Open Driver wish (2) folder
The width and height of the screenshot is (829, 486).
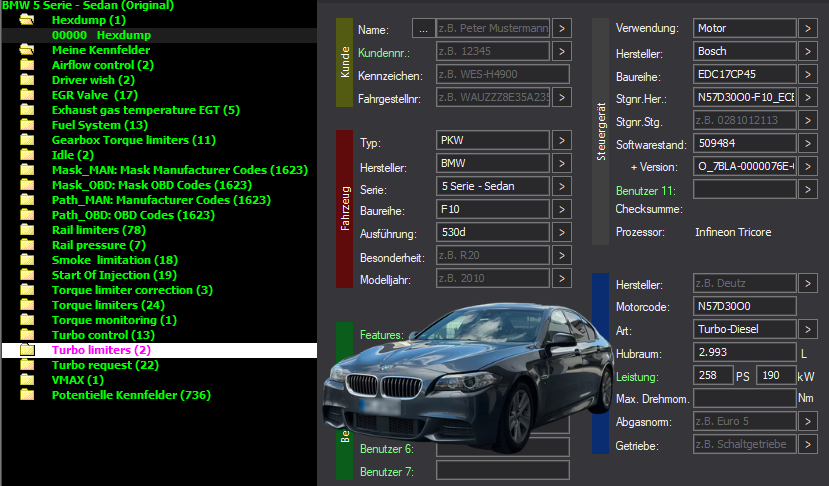tap(93, 80)
